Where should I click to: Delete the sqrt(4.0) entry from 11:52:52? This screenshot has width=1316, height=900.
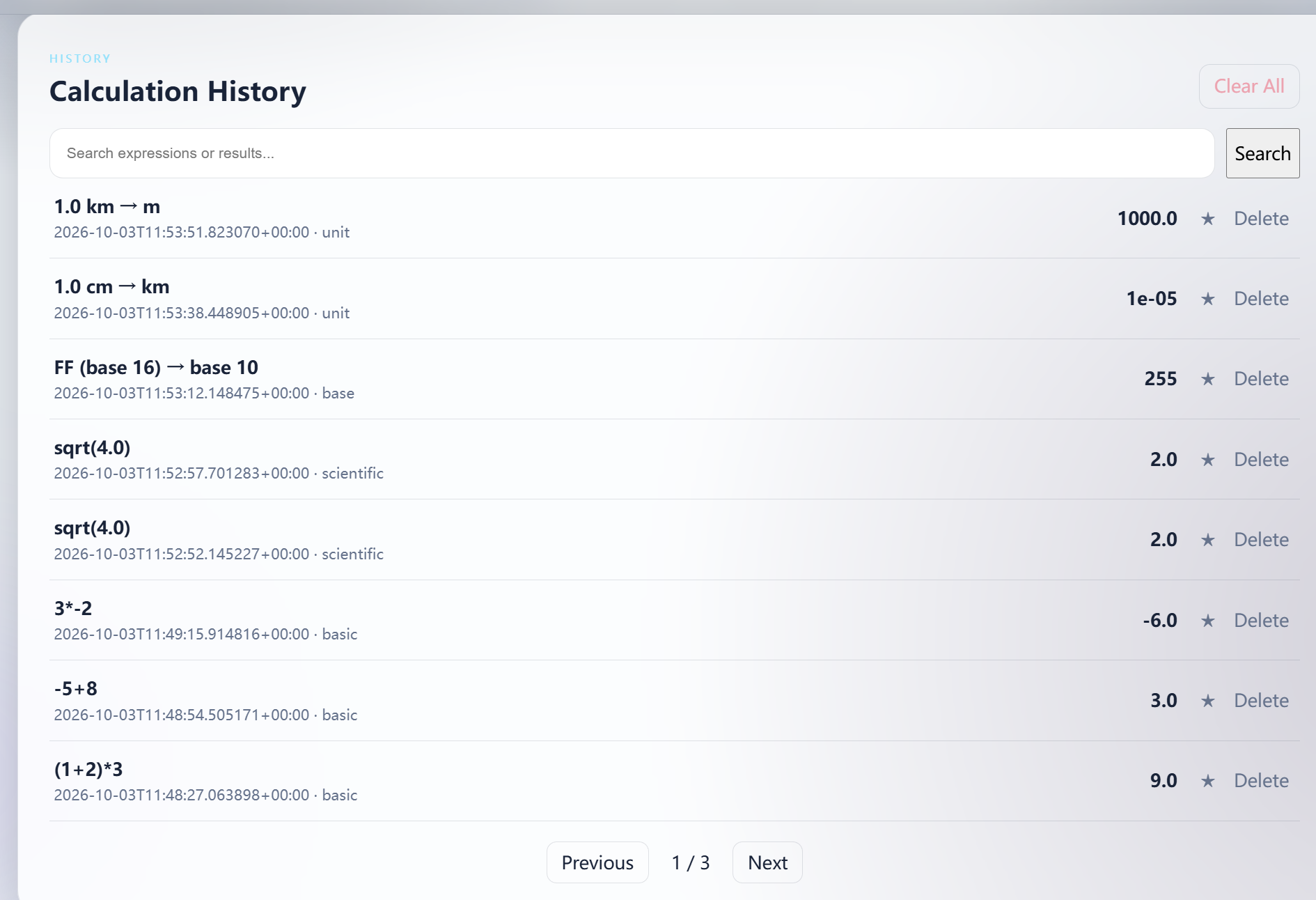(x=1261, y=540)
